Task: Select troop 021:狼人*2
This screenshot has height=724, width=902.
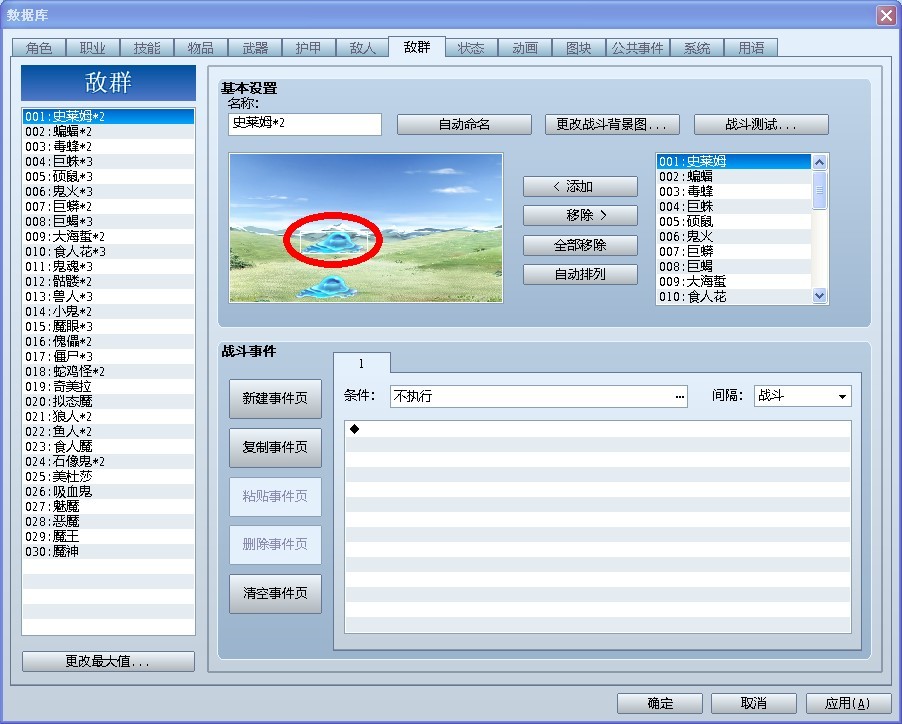Action: (108, 416)
